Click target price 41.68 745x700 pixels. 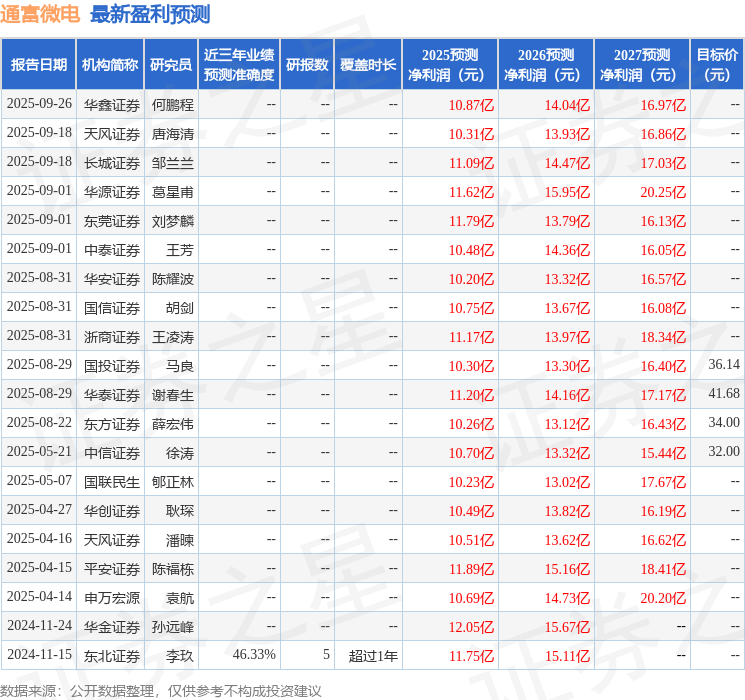[x=724, y=394]
